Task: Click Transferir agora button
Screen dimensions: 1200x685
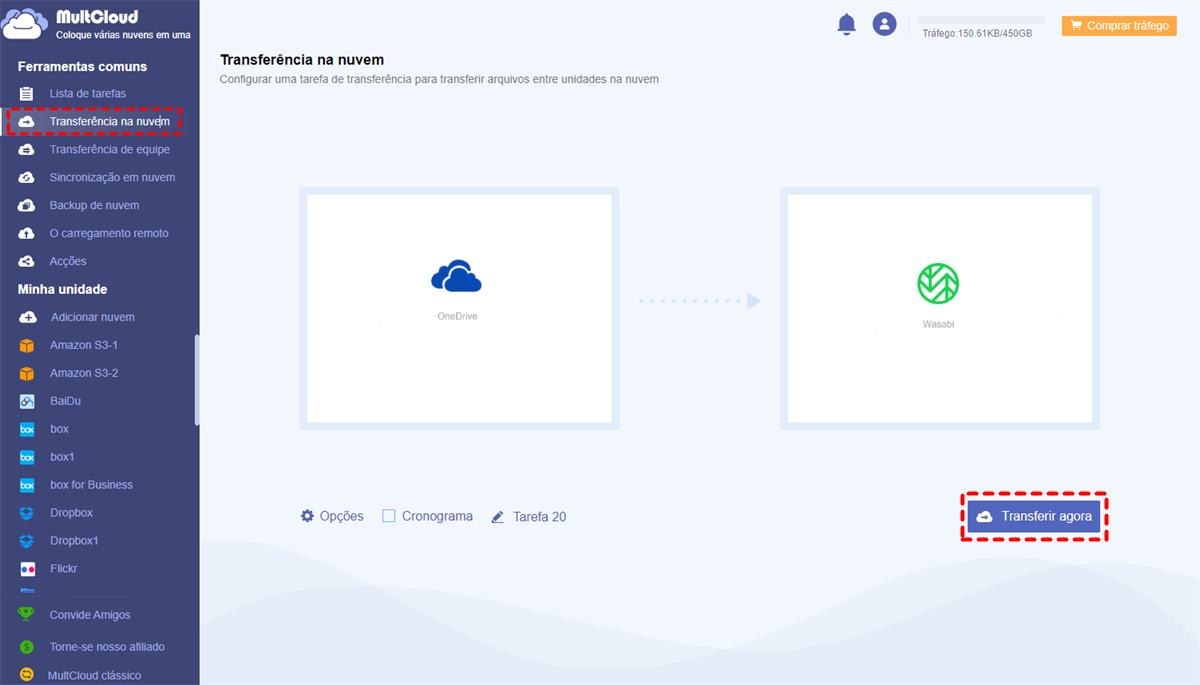Action: point(1034,516)
